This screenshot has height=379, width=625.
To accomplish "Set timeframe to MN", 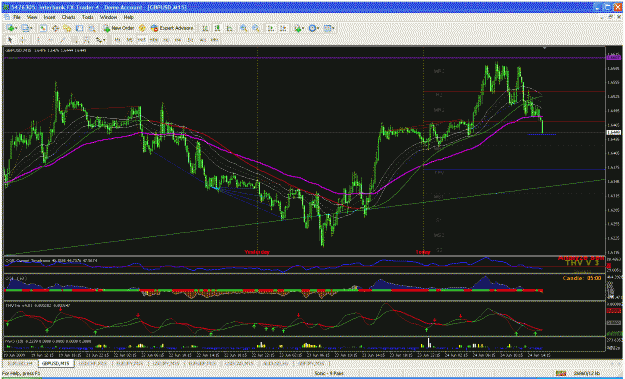I will 215,40.
